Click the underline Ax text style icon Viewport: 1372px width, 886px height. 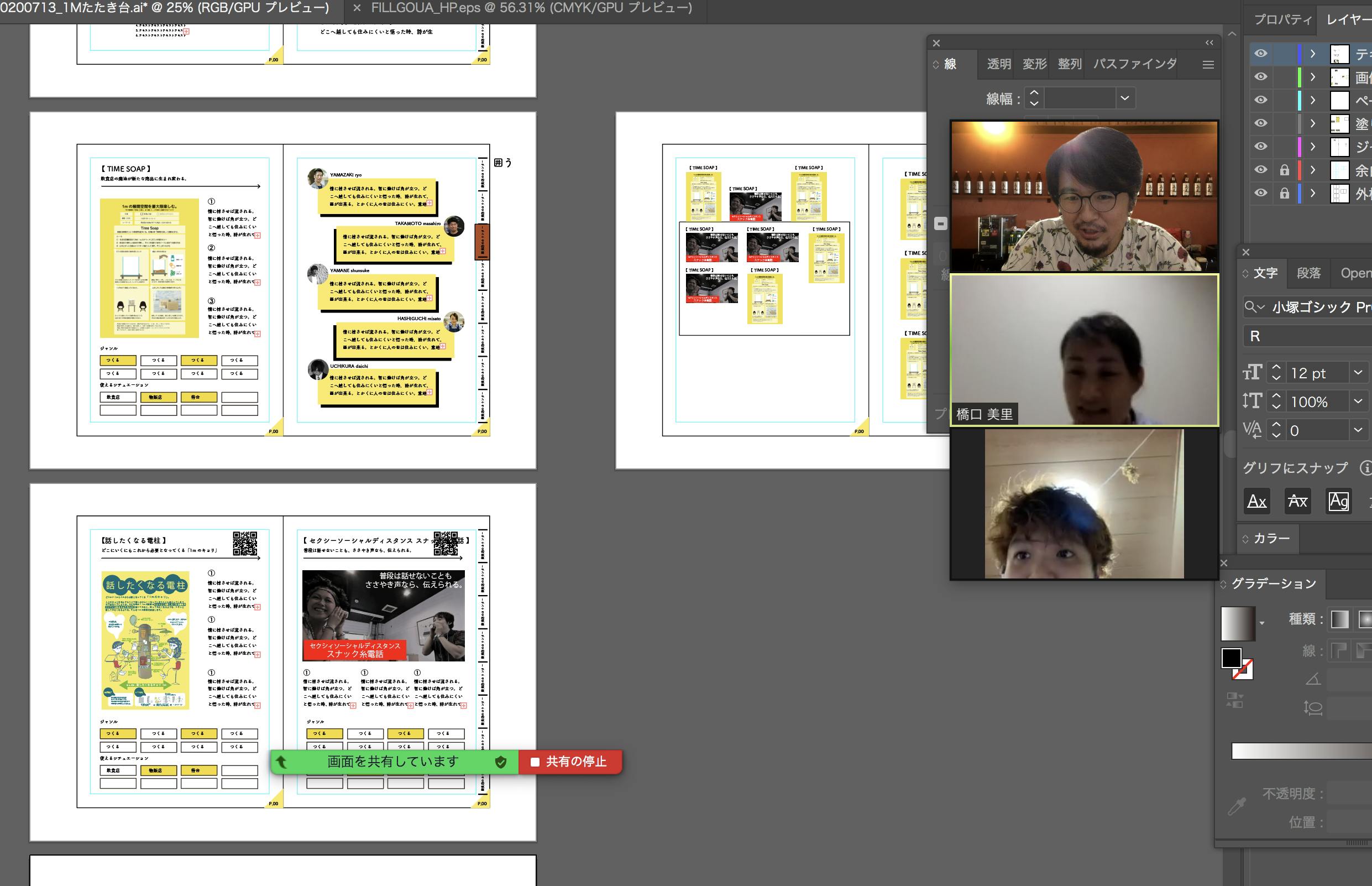click(1256, 501)
